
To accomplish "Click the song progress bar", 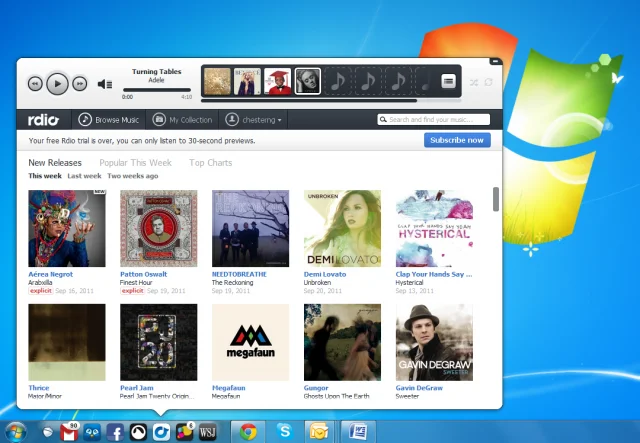I will (x=157, y=90).
